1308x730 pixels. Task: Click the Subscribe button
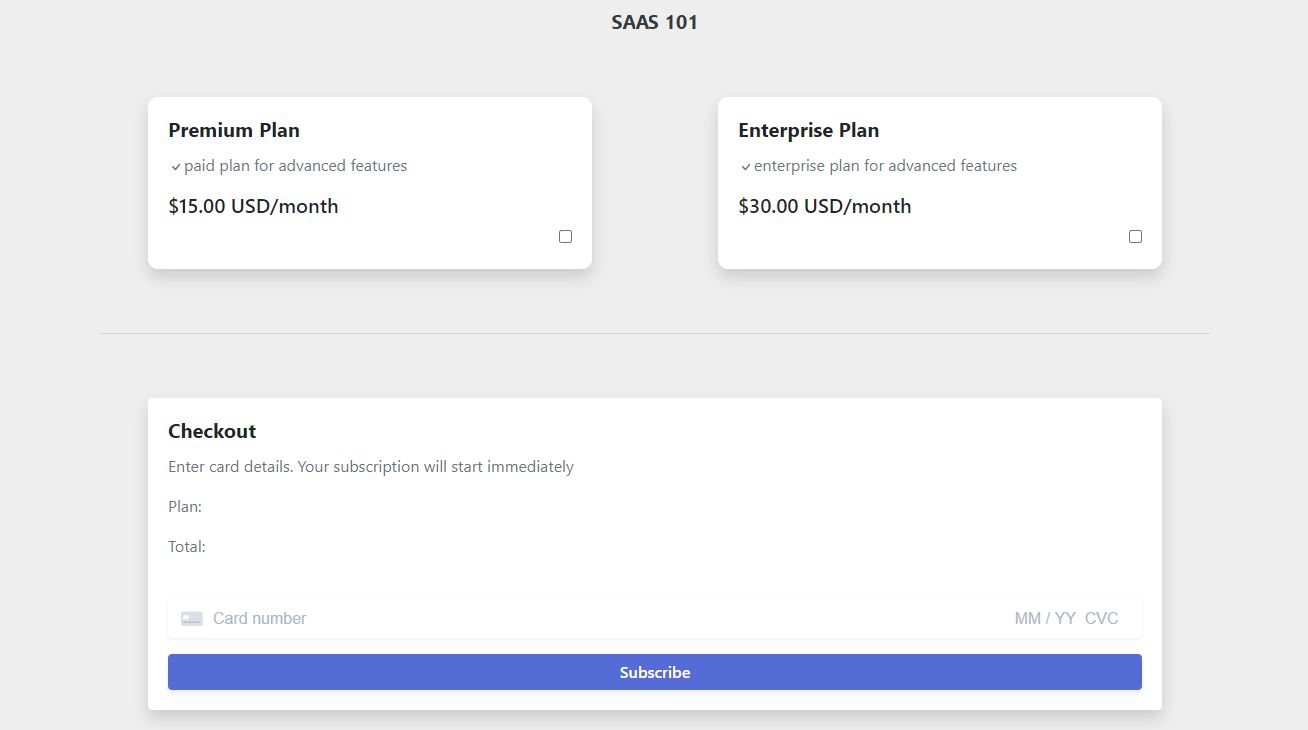click(655, 672)
